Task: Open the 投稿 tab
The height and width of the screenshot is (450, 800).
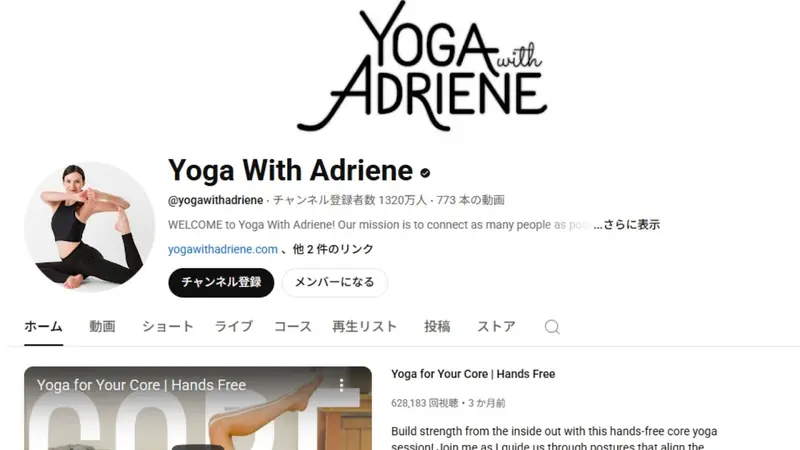Action: pos(437,327)
